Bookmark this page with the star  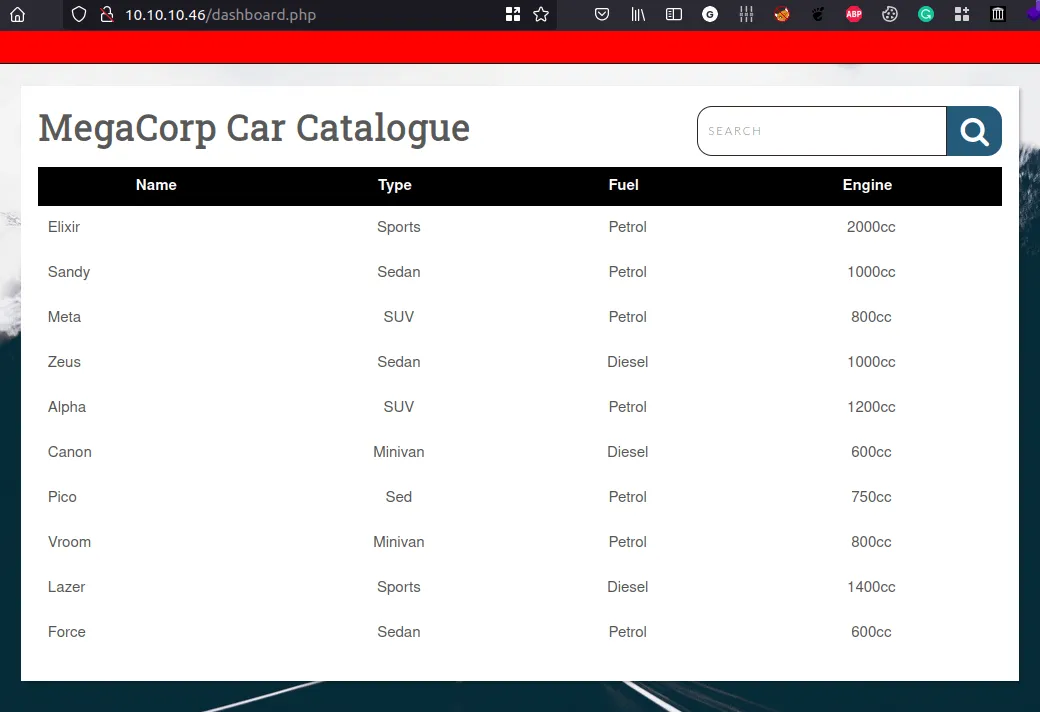pyautogui.click(x=541, y=15)
